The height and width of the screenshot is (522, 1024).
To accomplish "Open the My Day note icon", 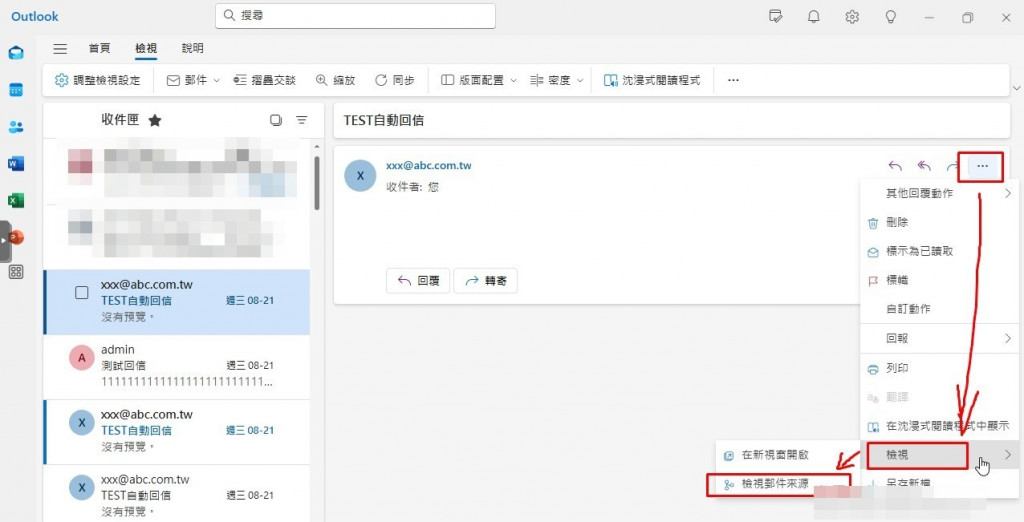I will [x=776, y=17].
